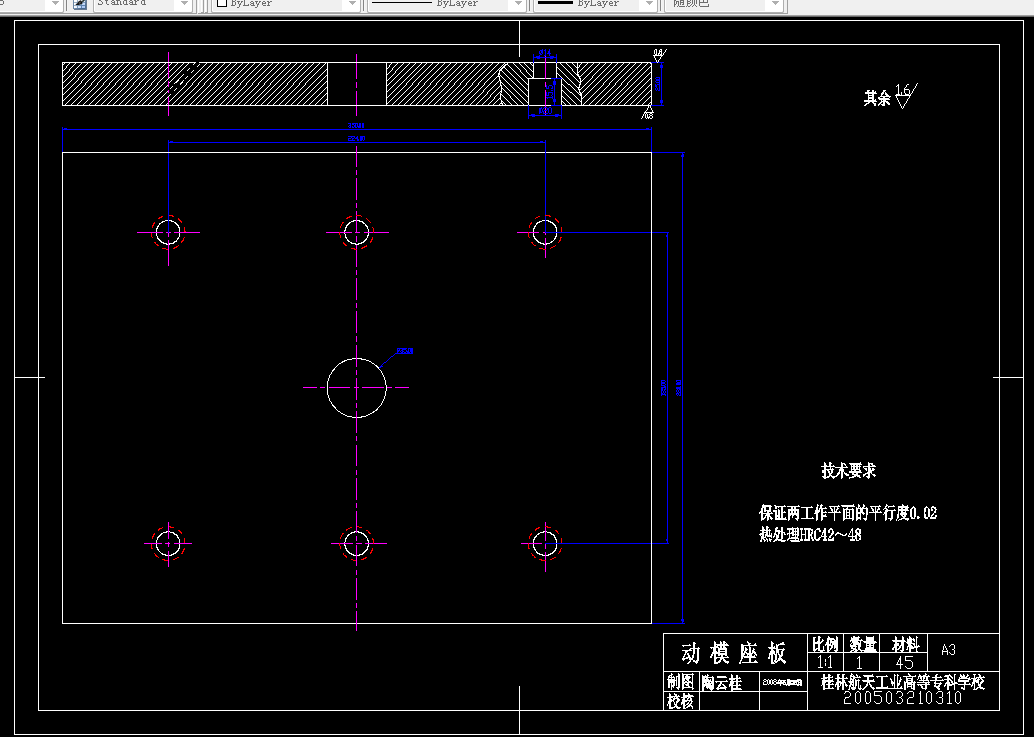Select the 1:1 scale value
Image resolution: width=1034 pixels, height=737 pixels.
point(825,663)
